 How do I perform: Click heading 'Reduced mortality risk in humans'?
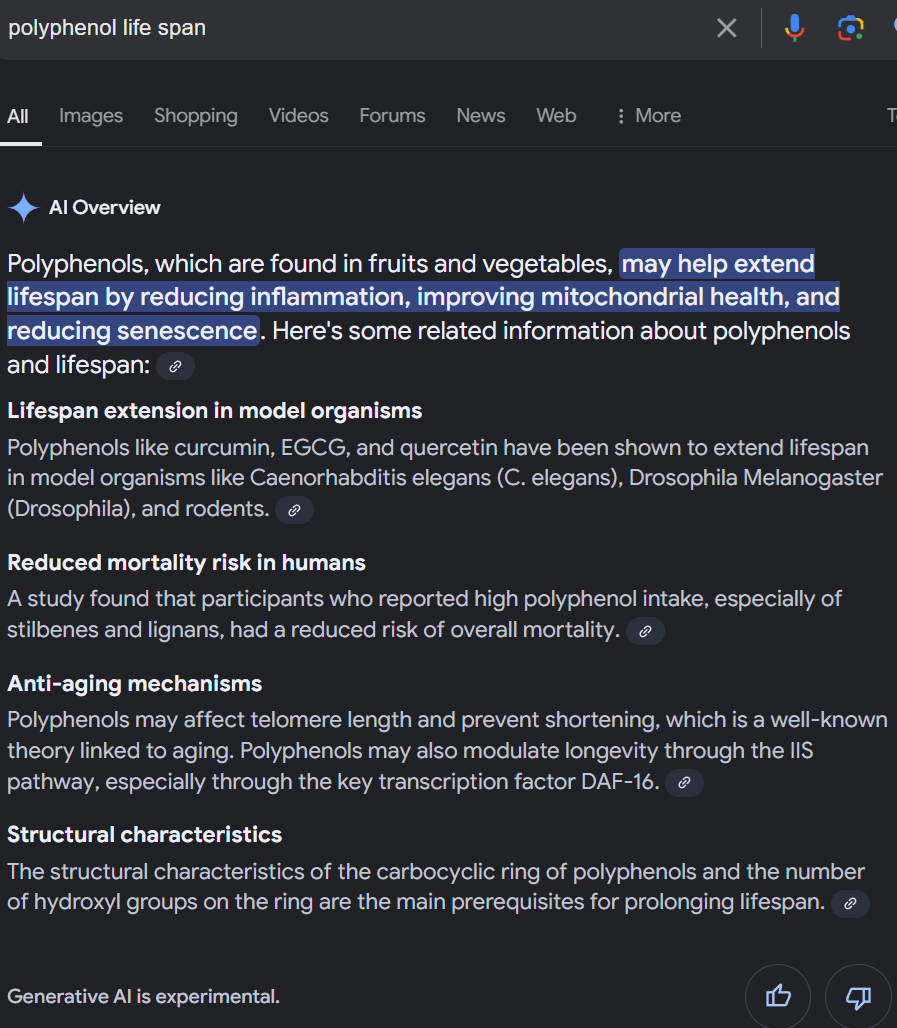coord(186,563)
